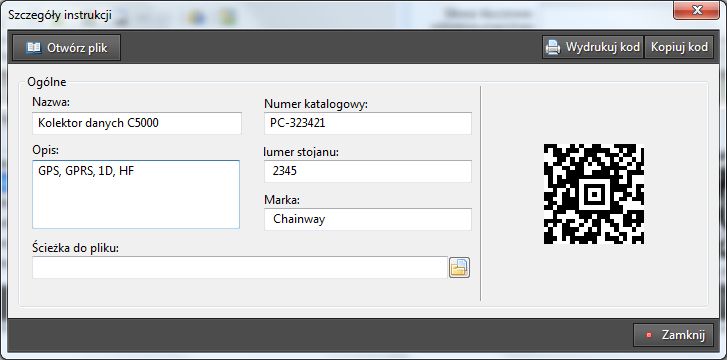Click the Nazwa: label
The width and height of the screenshot is (727, 360).
pyautogui.click(x=51, y=102)
